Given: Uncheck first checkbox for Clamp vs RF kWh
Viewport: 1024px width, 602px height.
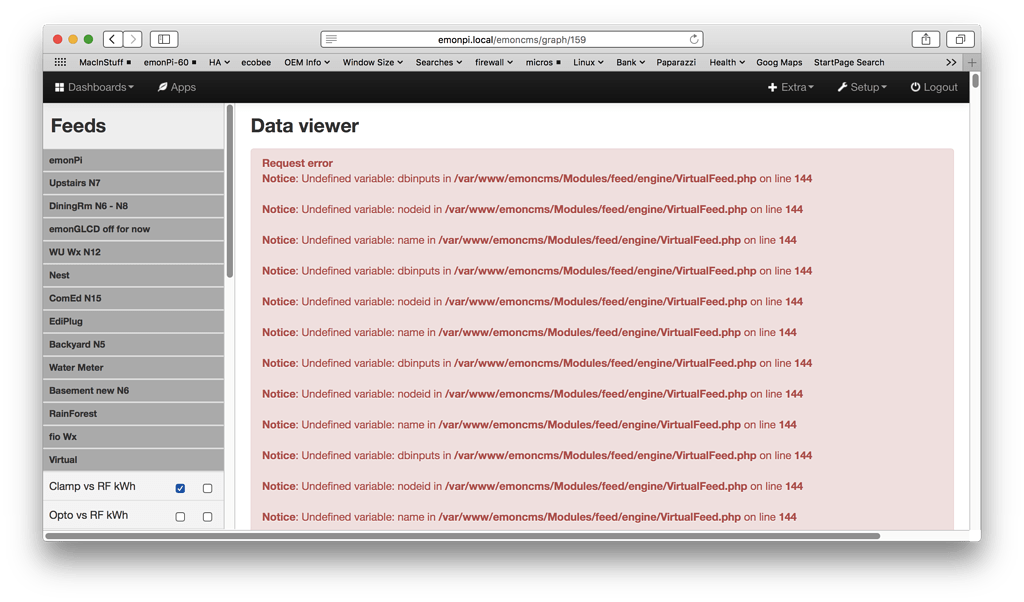Looking at the screenshot, I should (180, 488).
